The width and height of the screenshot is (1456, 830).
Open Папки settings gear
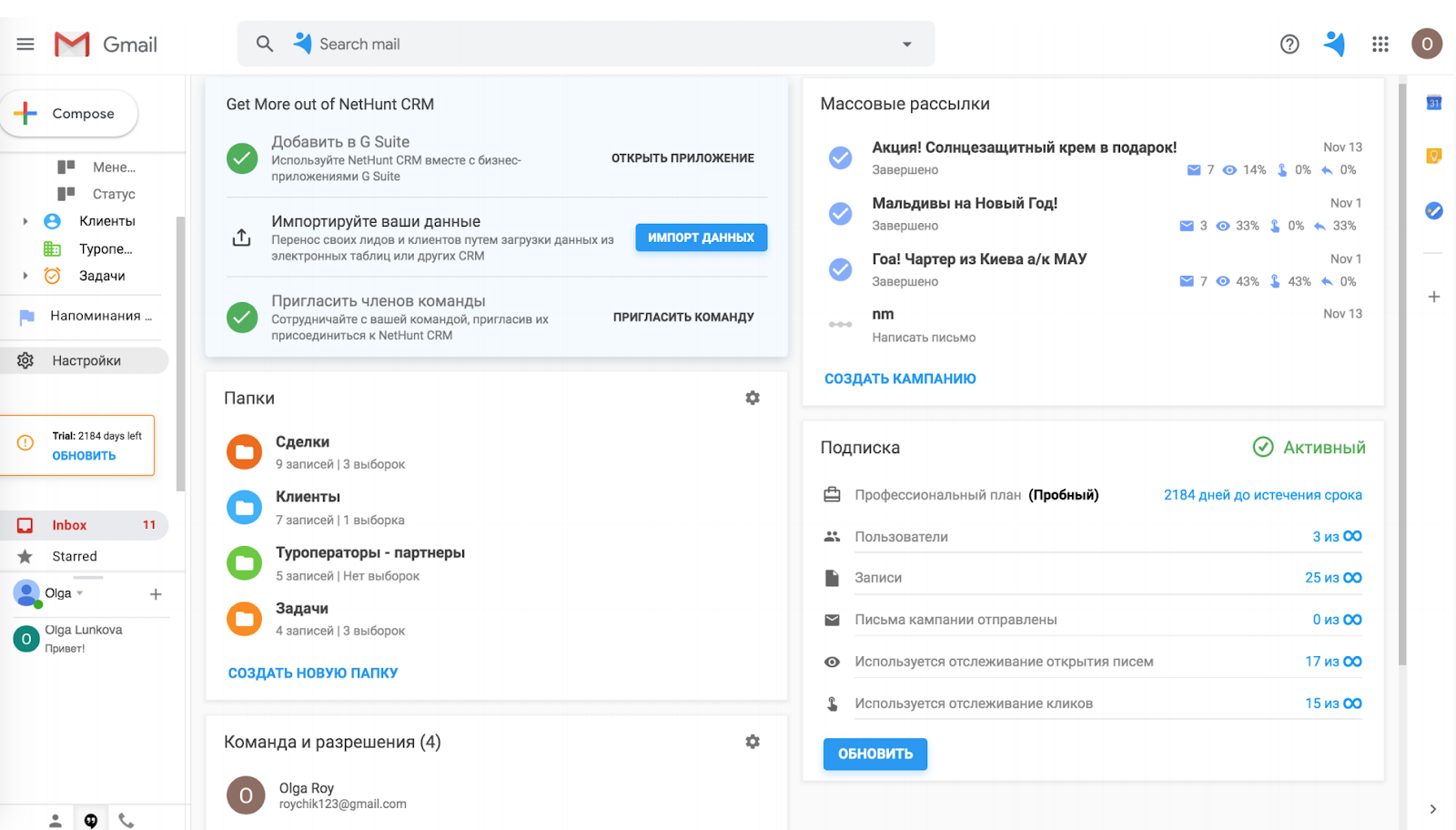[x=753, y=398]
